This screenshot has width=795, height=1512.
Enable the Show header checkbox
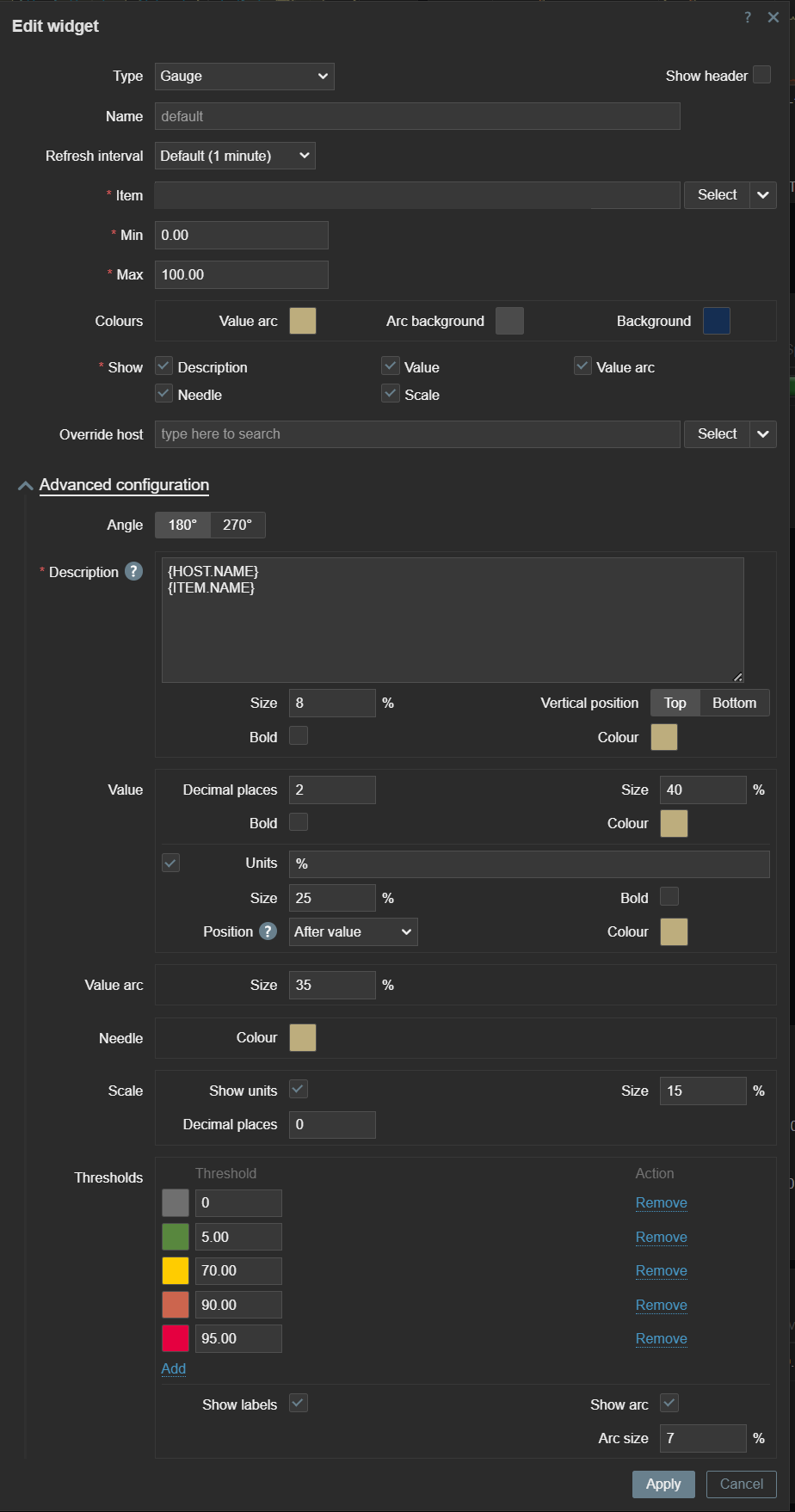[761, 76]
